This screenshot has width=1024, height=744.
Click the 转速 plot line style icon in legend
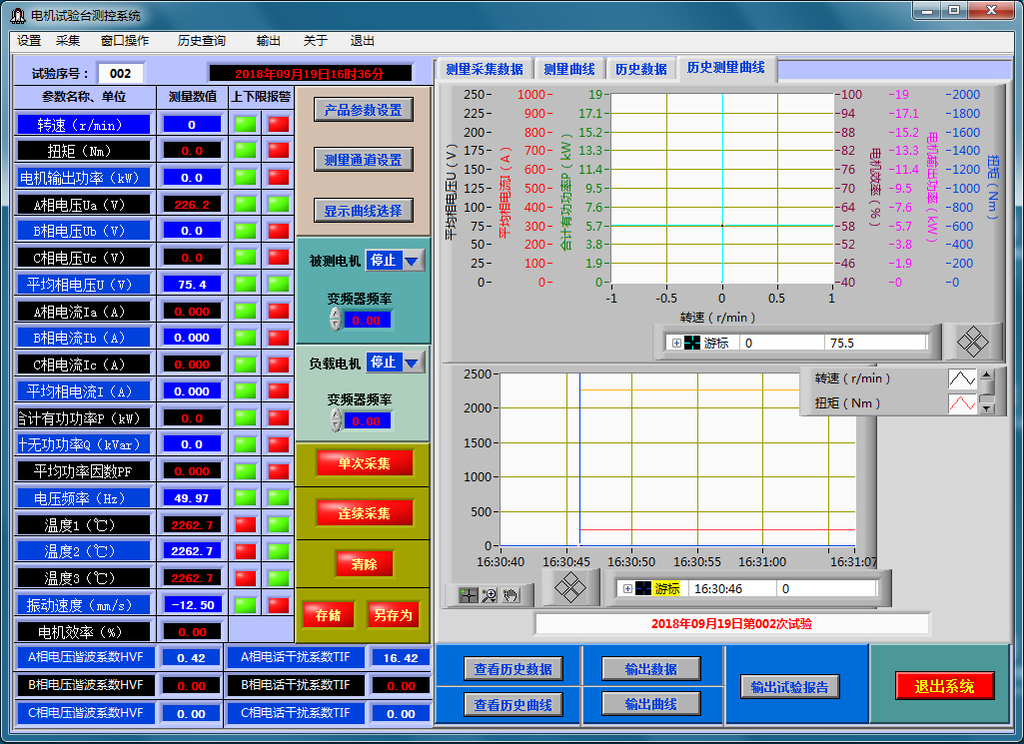pos(961,379)
